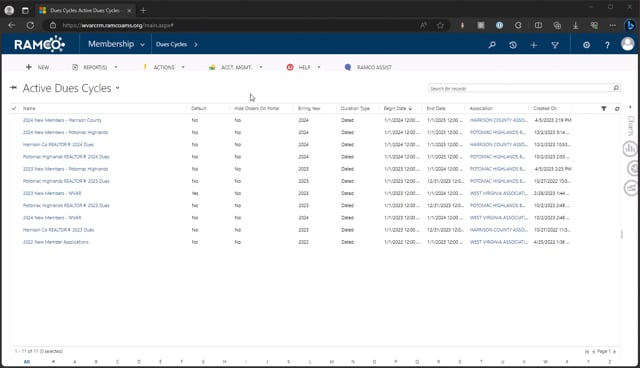
Task: Open recent history clock icon
Action: [513, 45]
